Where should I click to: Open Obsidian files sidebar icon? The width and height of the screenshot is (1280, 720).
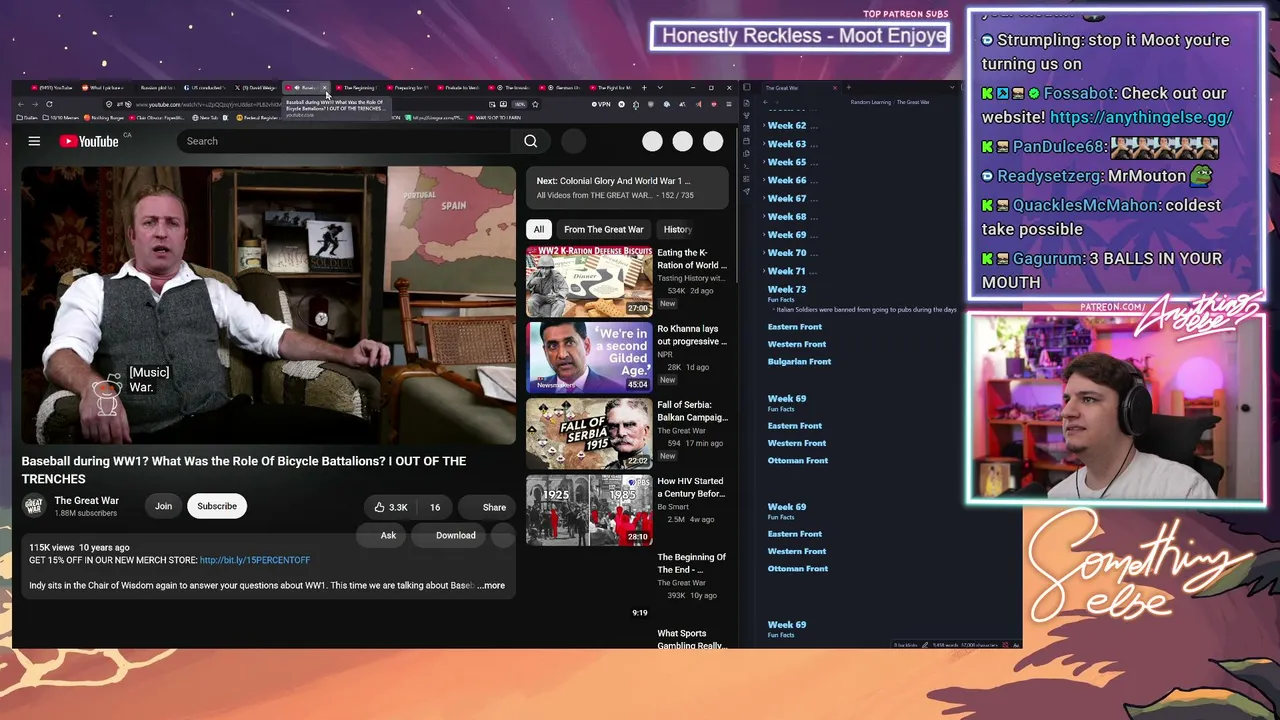(x=746, y=102)
